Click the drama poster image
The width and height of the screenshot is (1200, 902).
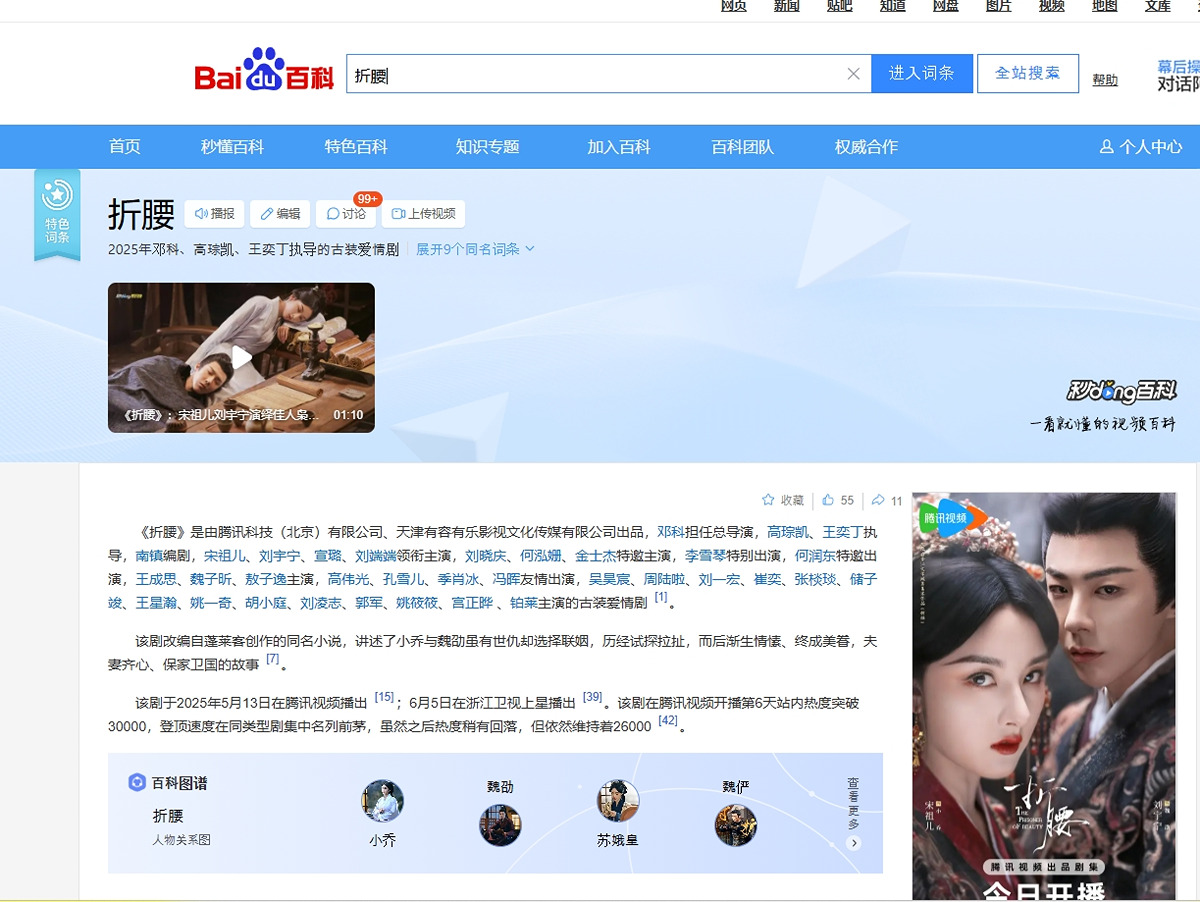[x=1044, y=696]
